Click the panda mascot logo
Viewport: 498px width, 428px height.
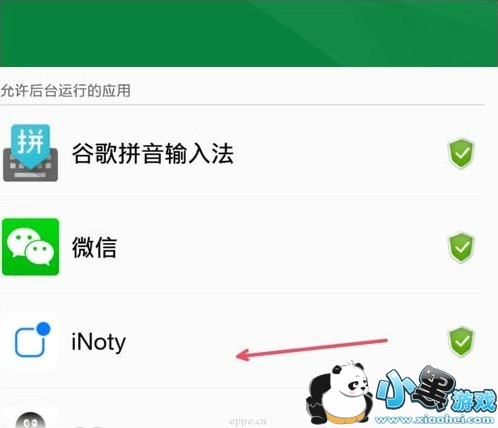[339, 393]
